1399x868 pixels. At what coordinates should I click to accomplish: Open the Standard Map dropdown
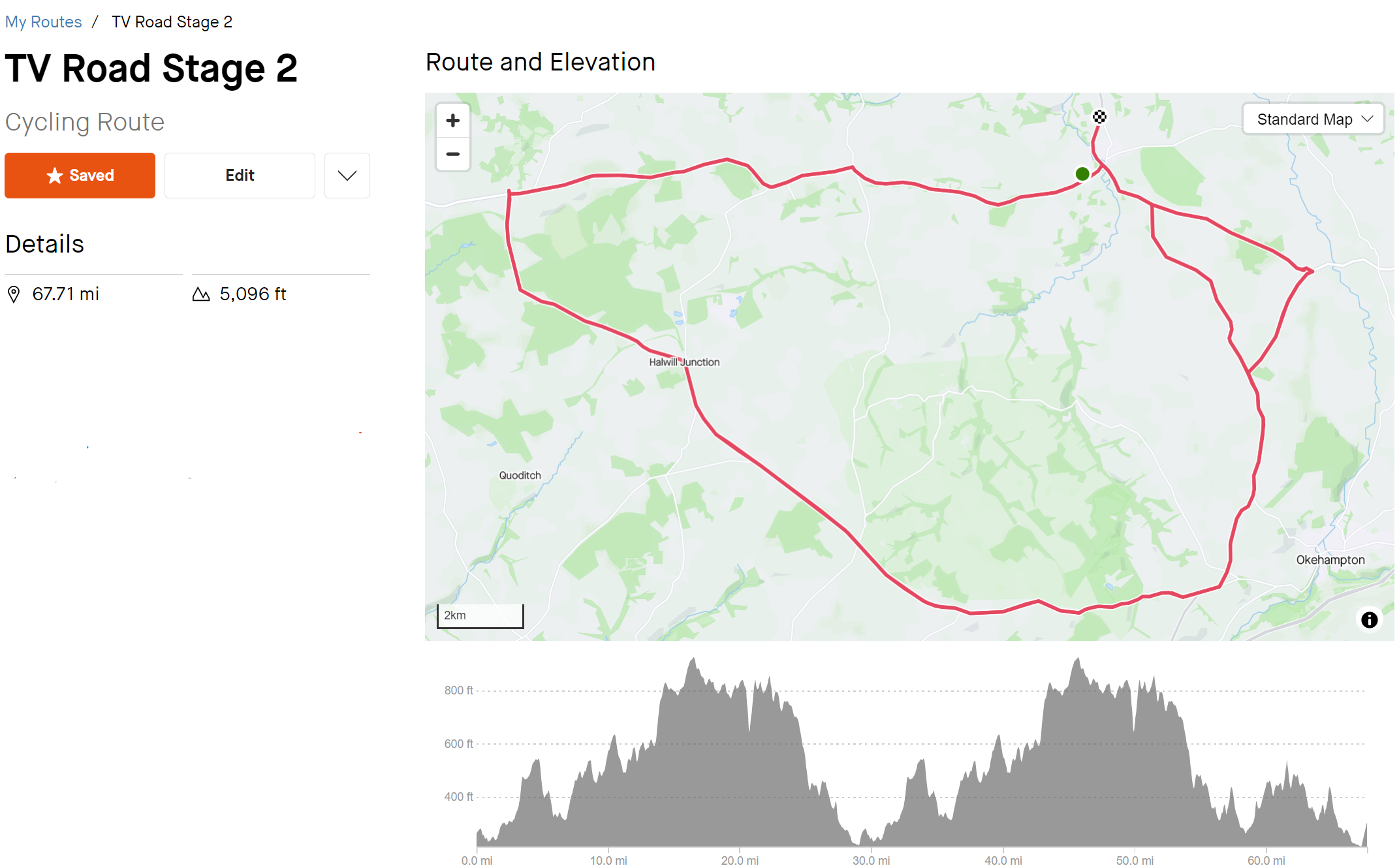(x=1313, y=119)
